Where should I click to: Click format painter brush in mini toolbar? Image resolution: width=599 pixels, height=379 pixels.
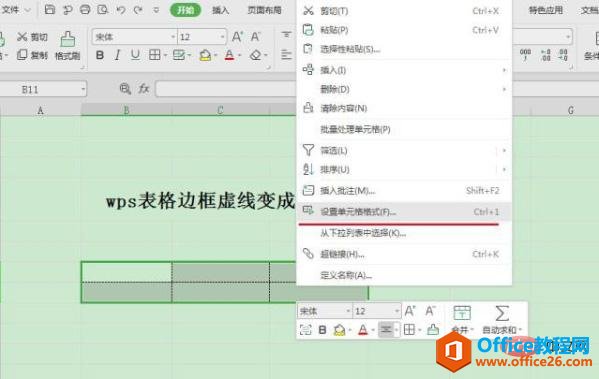[x=433, y=329]
